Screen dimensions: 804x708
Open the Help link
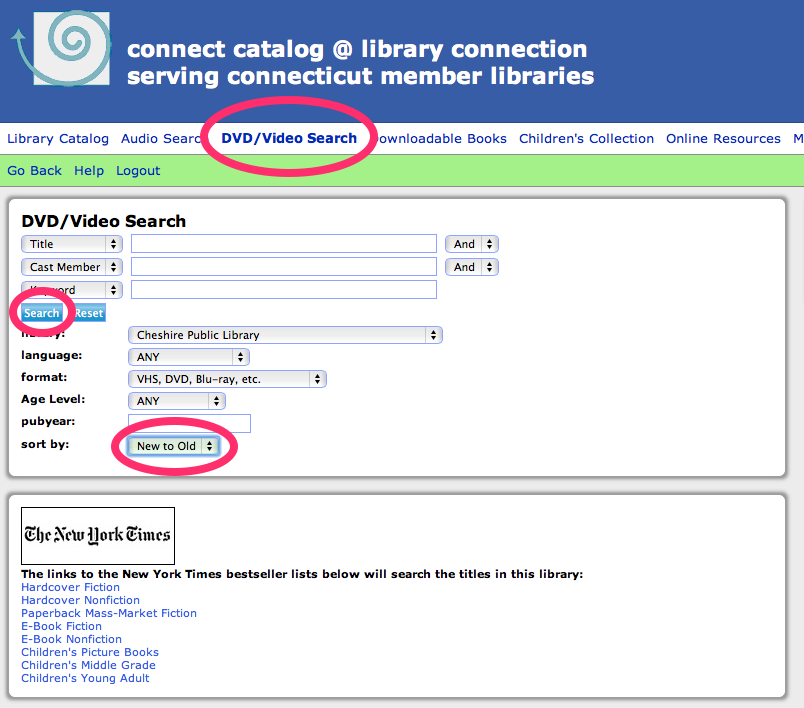click(89, 171)
